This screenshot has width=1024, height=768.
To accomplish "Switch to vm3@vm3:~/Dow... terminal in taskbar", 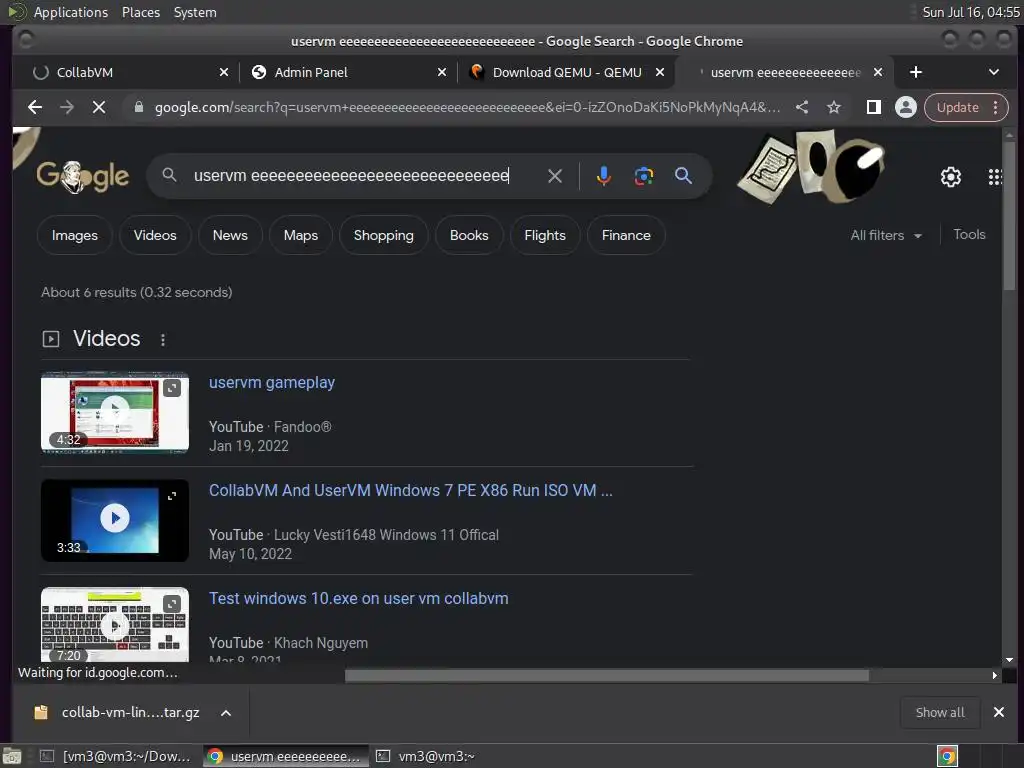I will [116, 756].
